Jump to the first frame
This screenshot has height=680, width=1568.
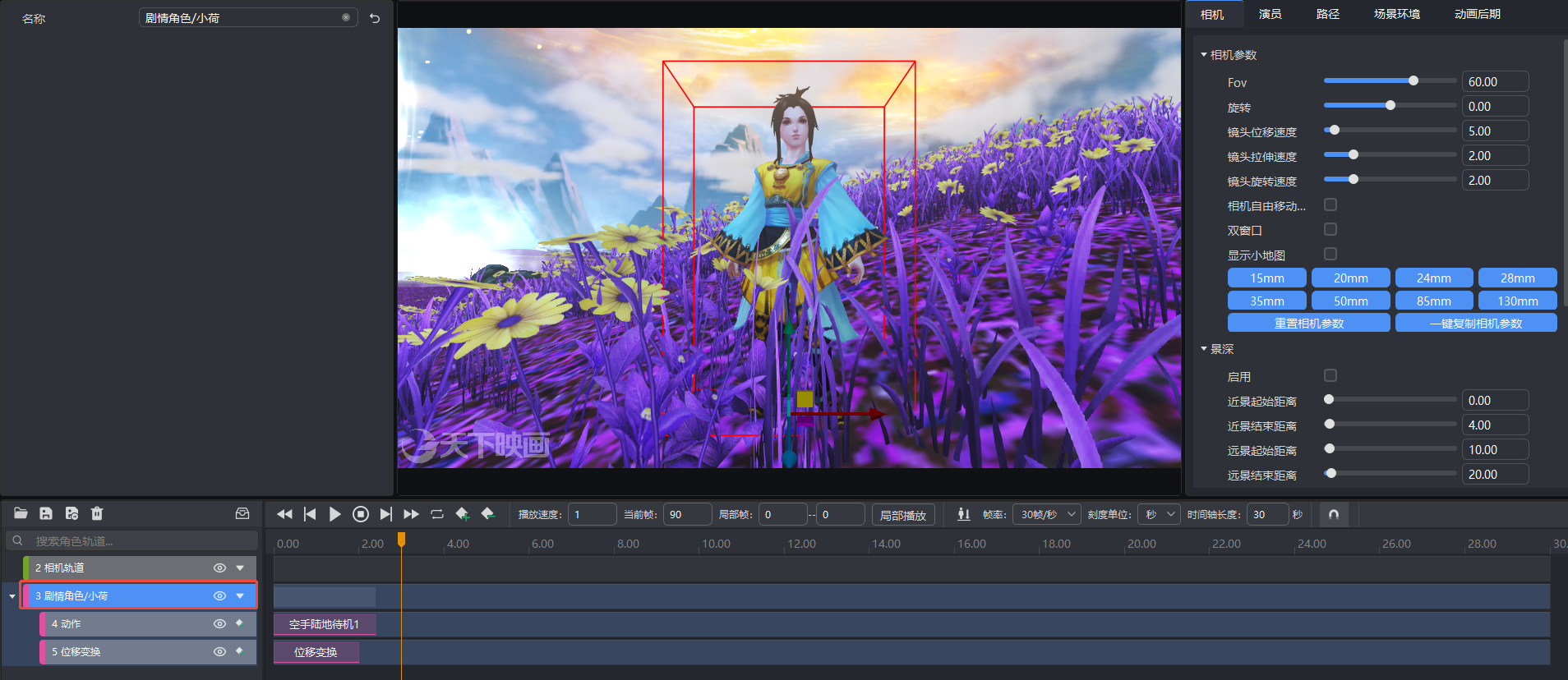(x=310, y=514)
